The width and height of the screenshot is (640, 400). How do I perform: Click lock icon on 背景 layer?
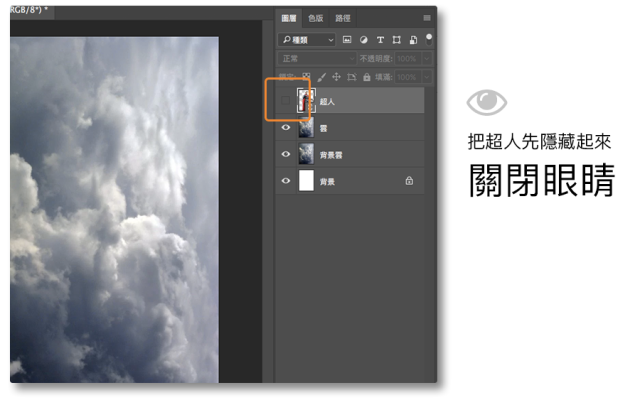coord(408,181)
